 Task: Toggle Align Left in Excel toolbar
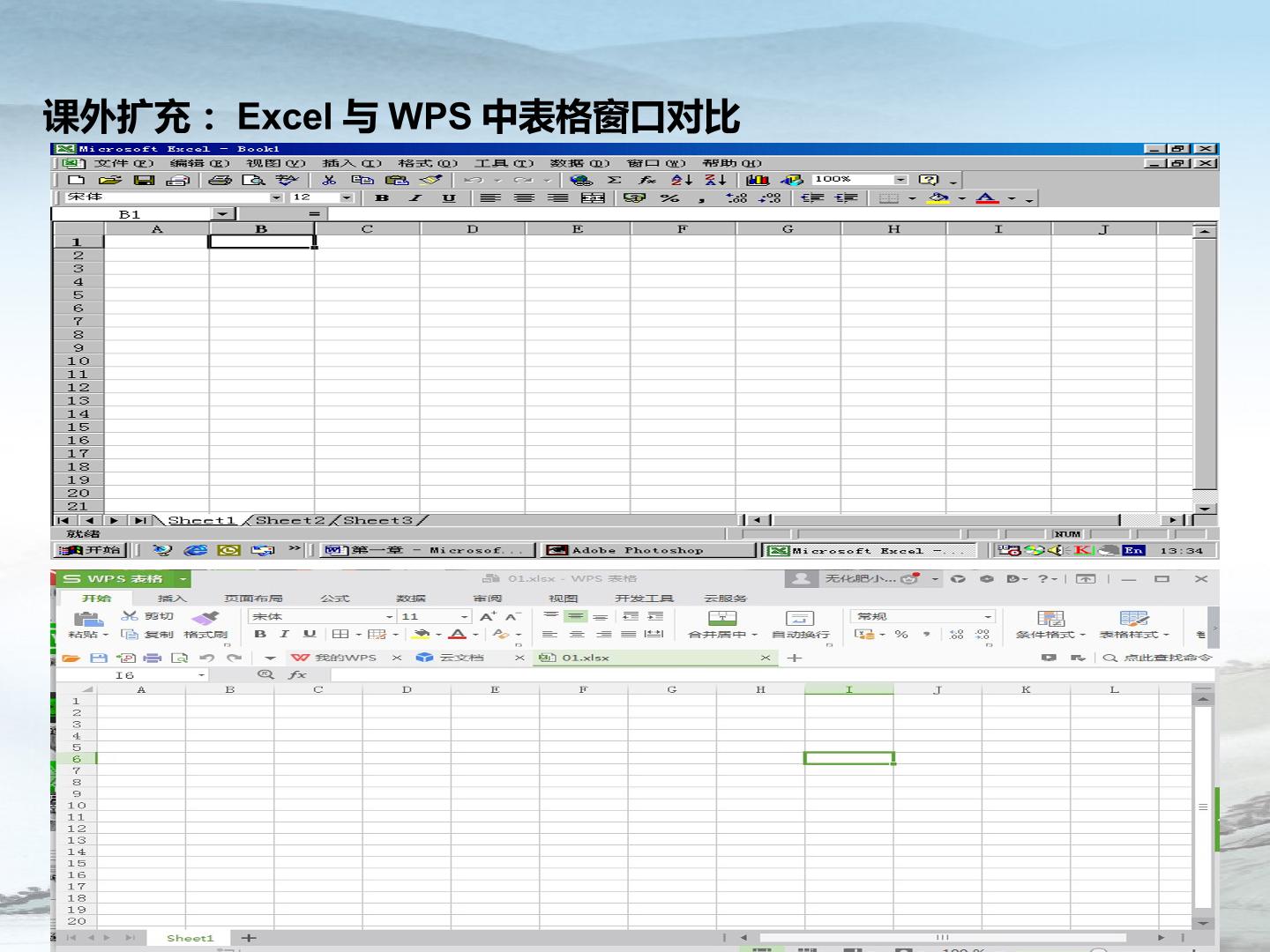[490, 197]
